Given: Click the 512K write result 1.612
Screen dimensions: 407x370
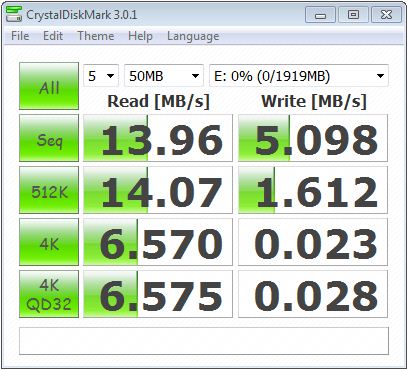Looking at the screenshot, I should [313, 190].
